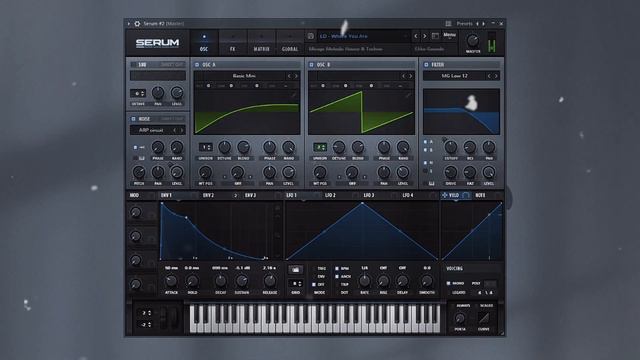The image size is (640, 360).
Task: Toggle the NOISE oscillator enable
Action: 133,119
